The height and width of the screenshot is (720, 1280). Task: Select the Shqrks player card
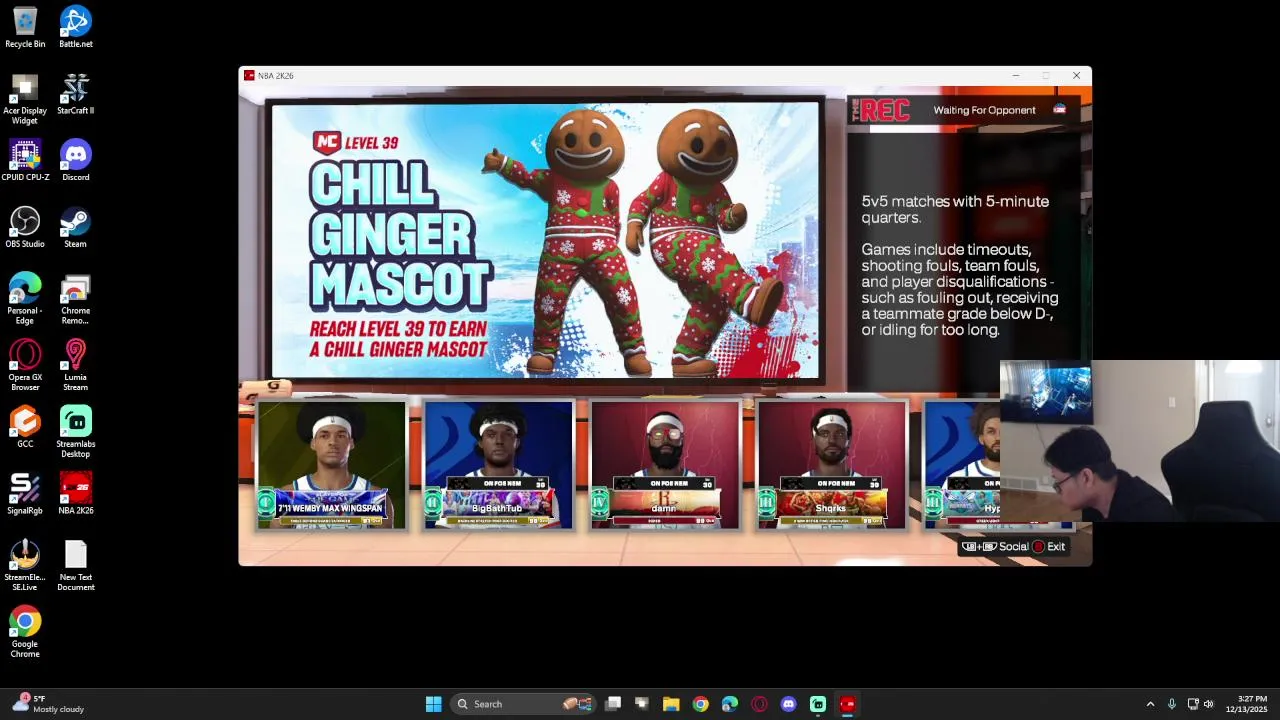[x=832, y=465]
